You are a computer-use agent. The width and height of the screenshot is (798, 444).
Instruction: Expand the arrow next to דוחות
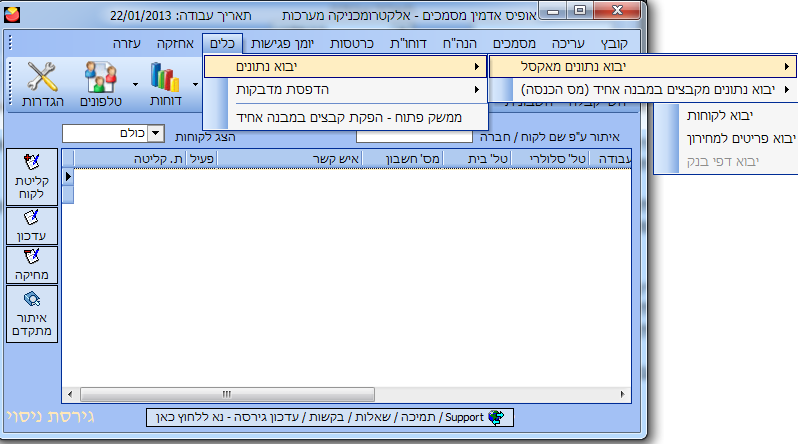(195, 85)
